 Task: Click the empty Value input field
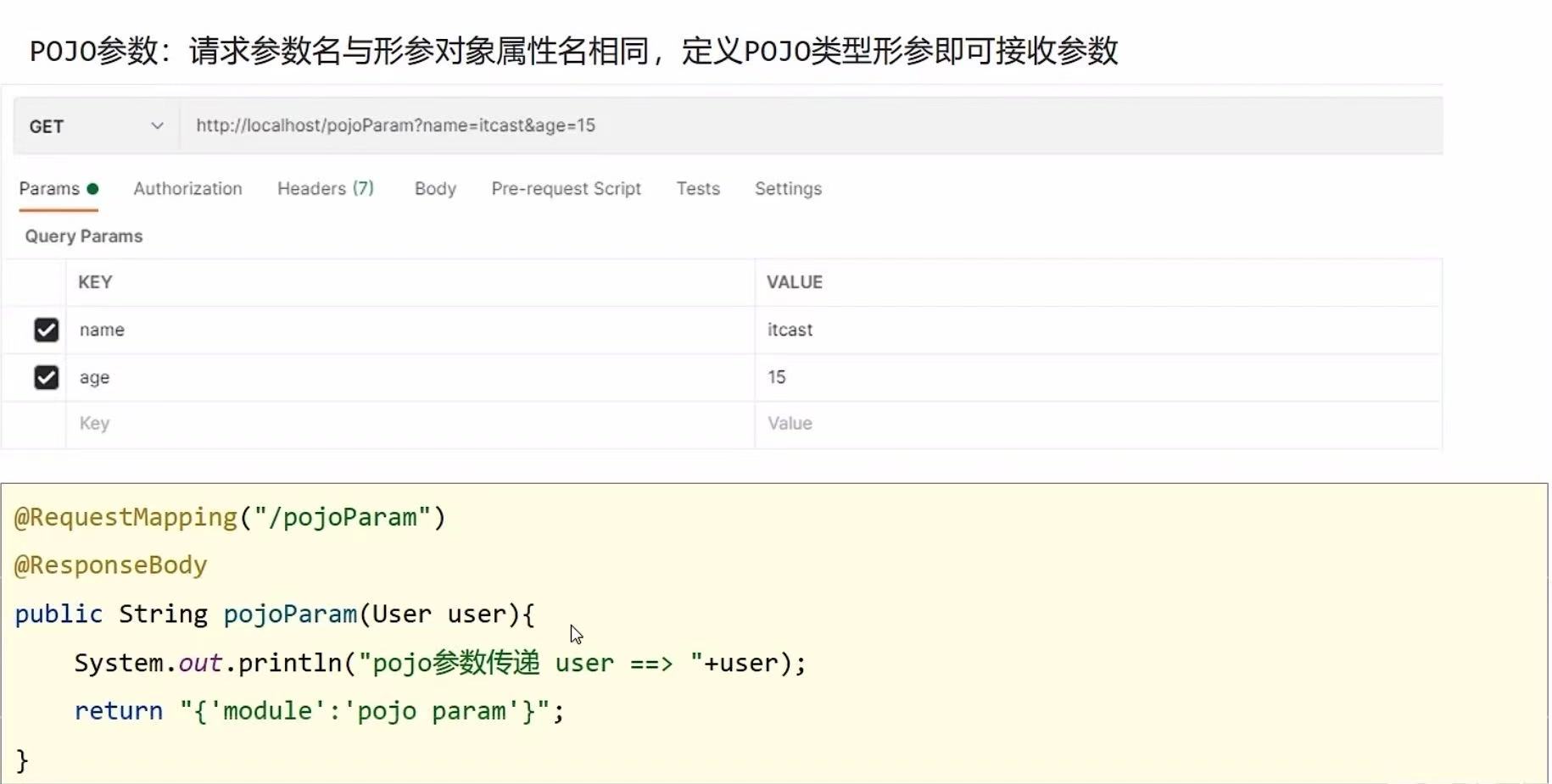point(933,424)
